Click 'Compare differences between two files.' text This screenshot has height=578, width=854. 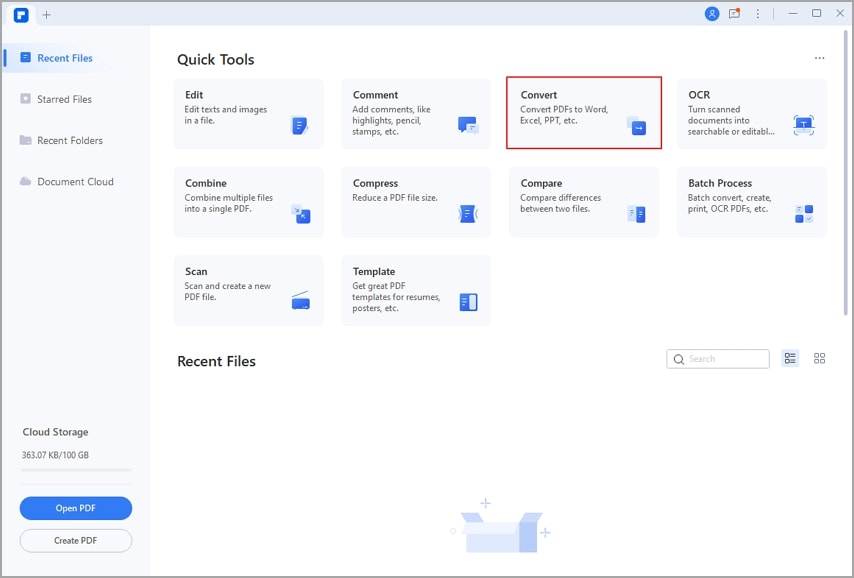[560, 203]
